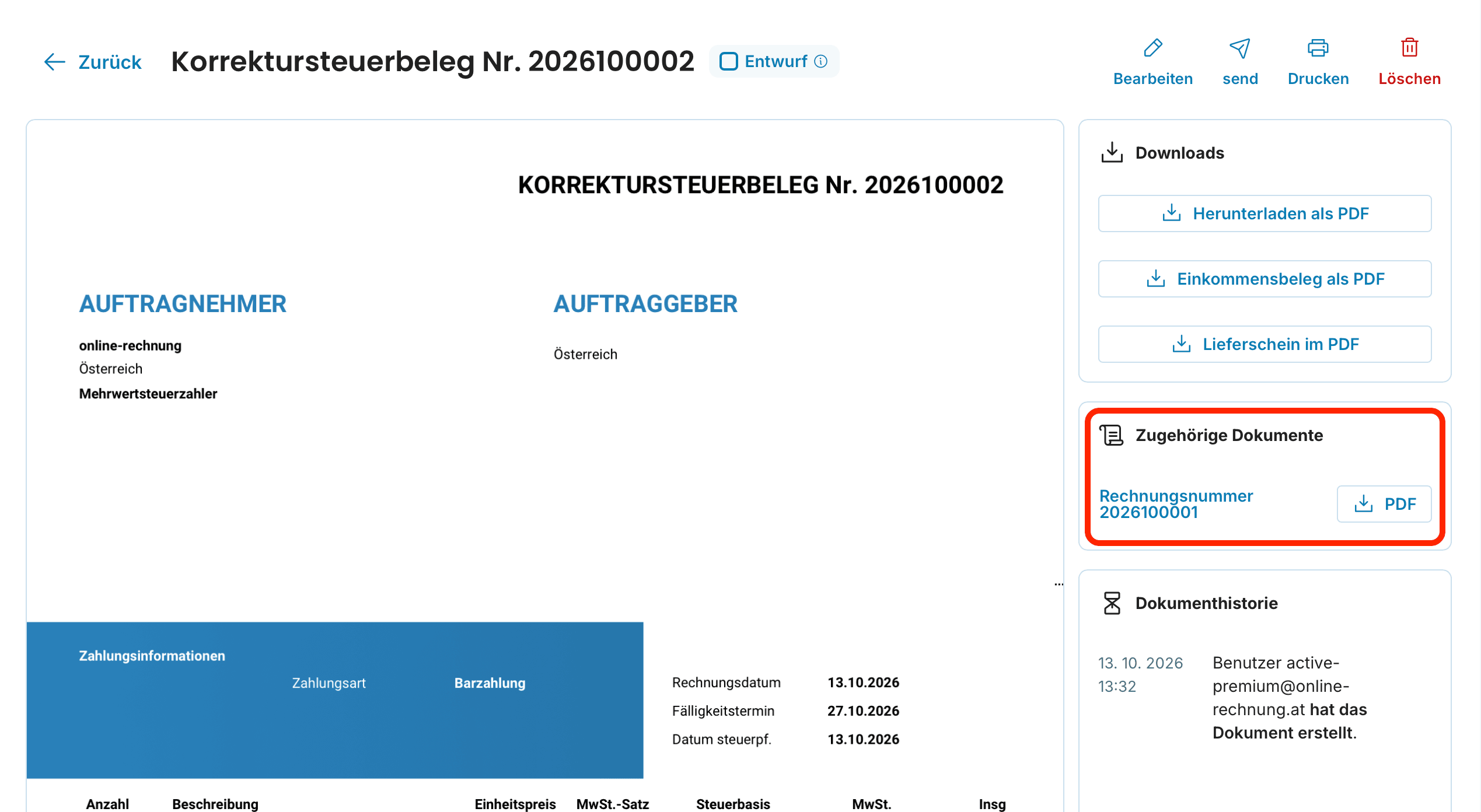Click the Dokumenthistorie hourglass icon
This screenshot has height=812, width=1481.
pos(1112,603)
